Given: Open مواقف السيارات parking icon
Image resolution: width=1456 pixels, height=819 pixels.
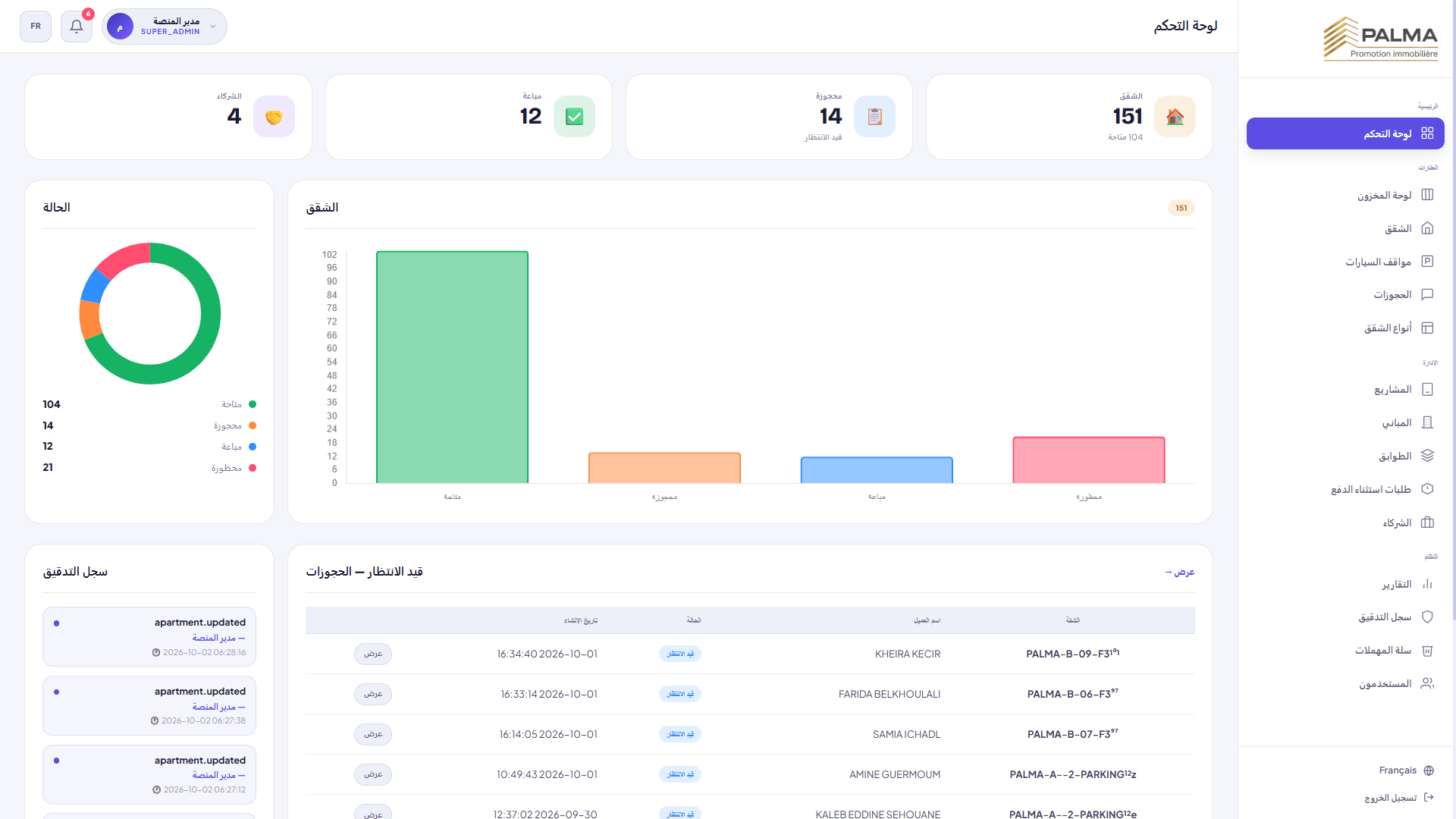Looking at the screenshot, I should tap(1427, 262).
